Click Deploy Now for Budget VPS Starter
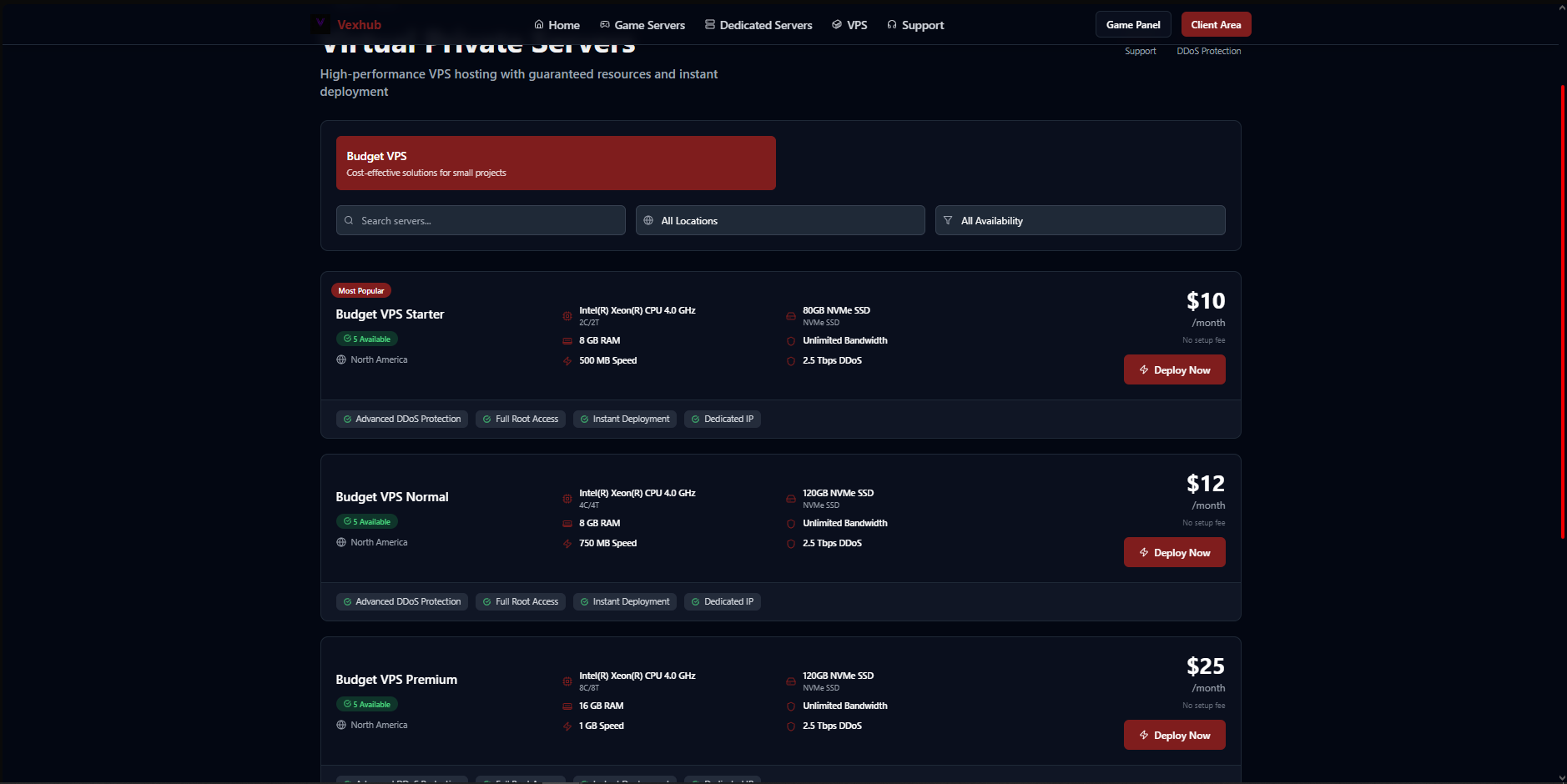1567x784 pixels. [x=1174, y=369]
